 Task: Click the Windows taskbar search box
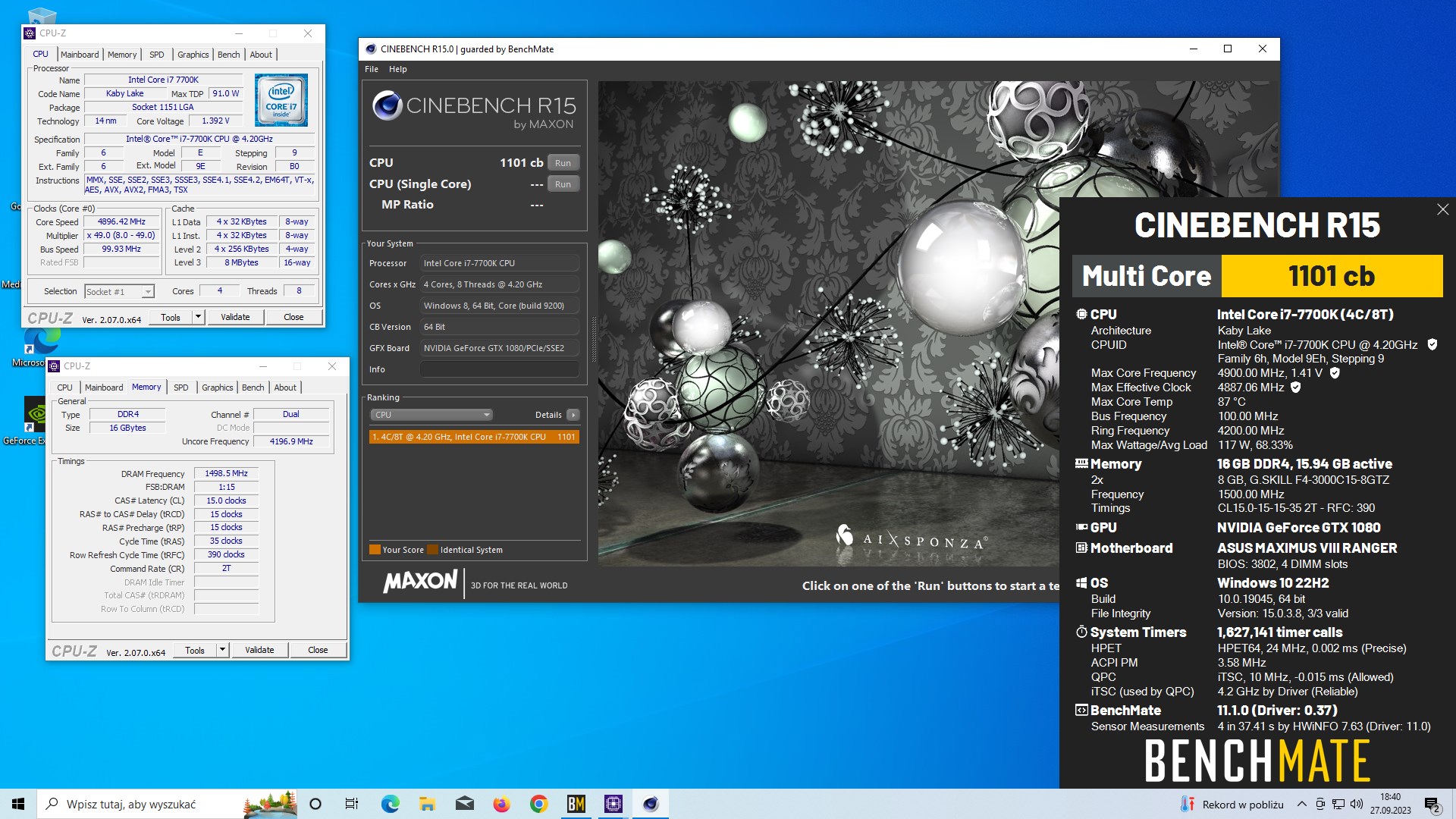coord(167,804)
